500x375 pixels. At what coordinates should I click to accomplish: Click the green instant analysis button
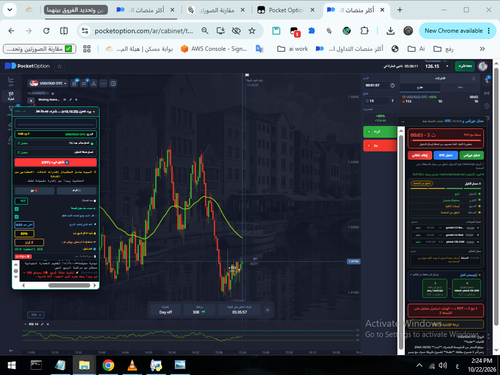pyautogui.click(x=471, y=155)
